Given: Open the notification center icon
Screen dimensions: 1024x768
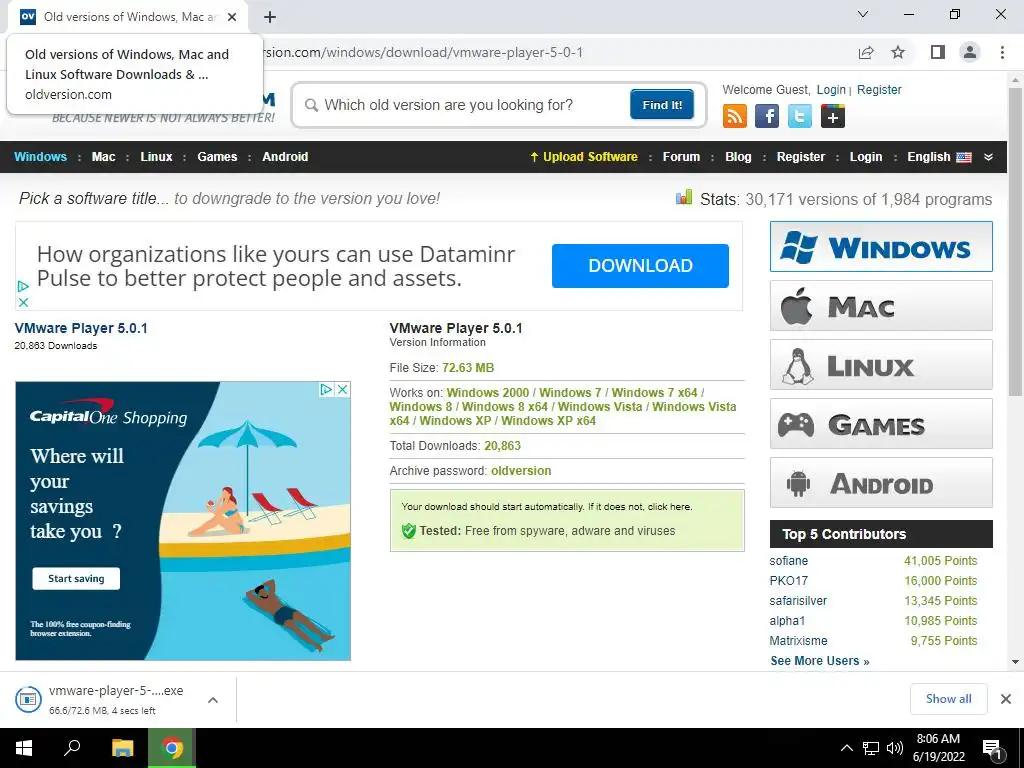Looking at the screenshot, I should coord(993,748).
